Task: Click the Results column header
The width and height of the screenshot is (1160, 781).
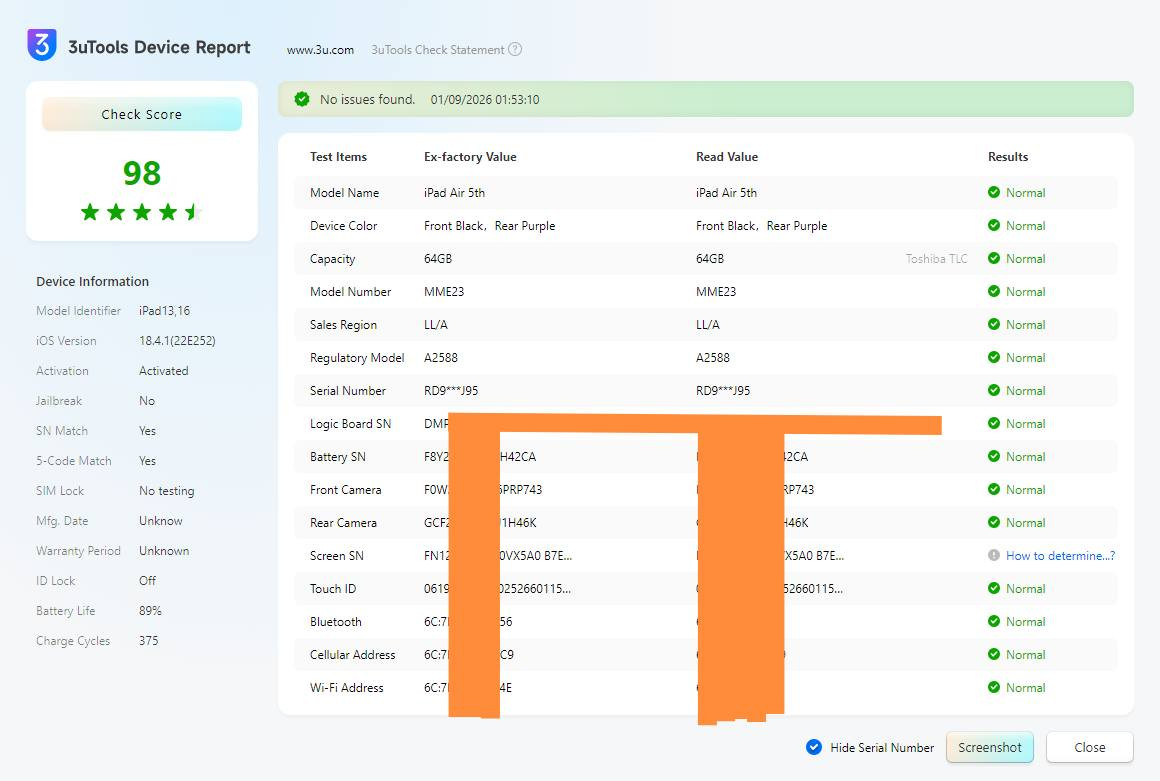Action: coord(1008,157)
